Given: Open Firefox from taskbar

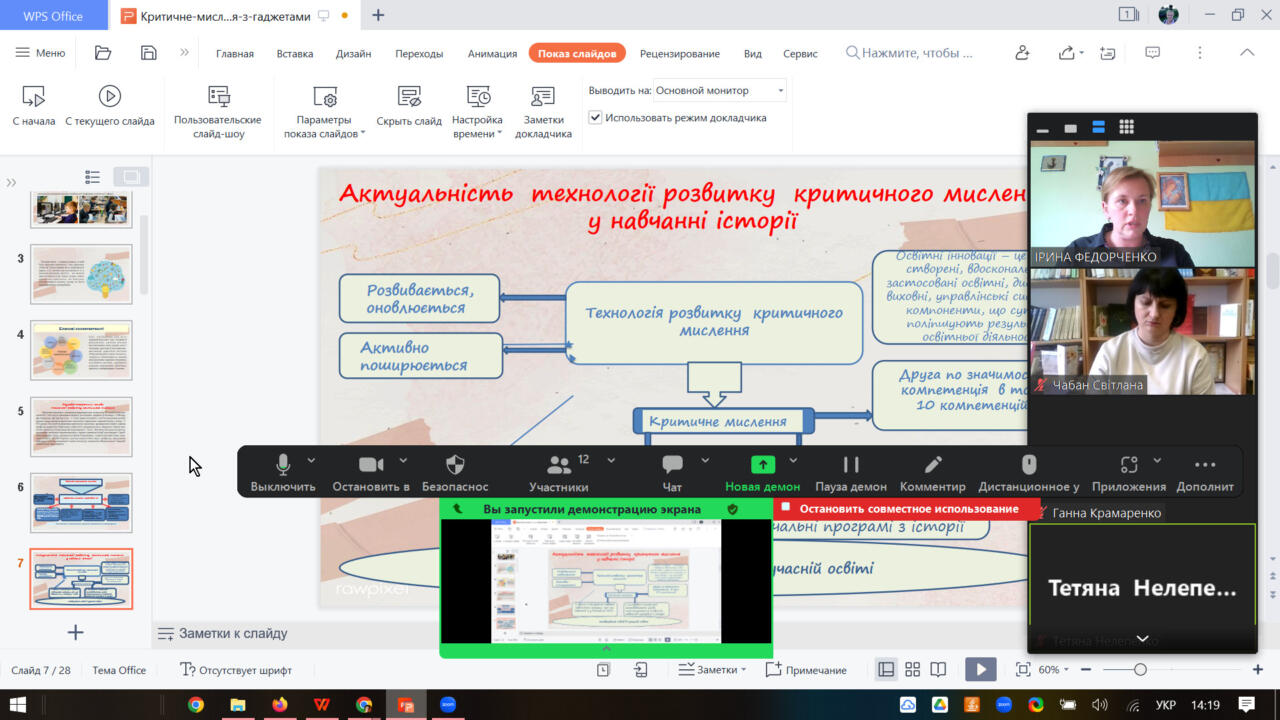Looking at the screenshot, I should point(278,704).
